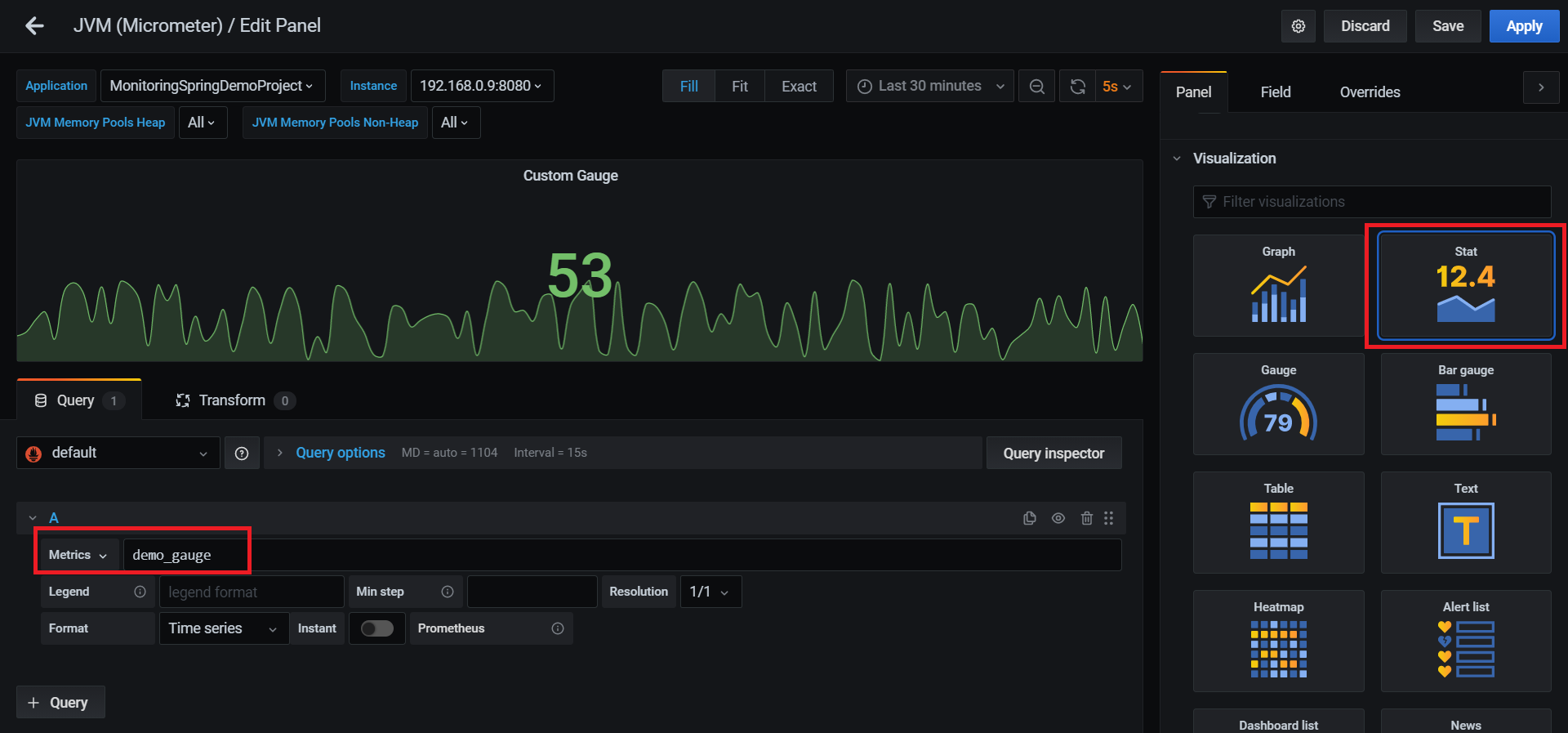Image resolution: width=1568 pixels, height=733 pixels.
Task: Expand Query options
Action: (x=340, y=453)
